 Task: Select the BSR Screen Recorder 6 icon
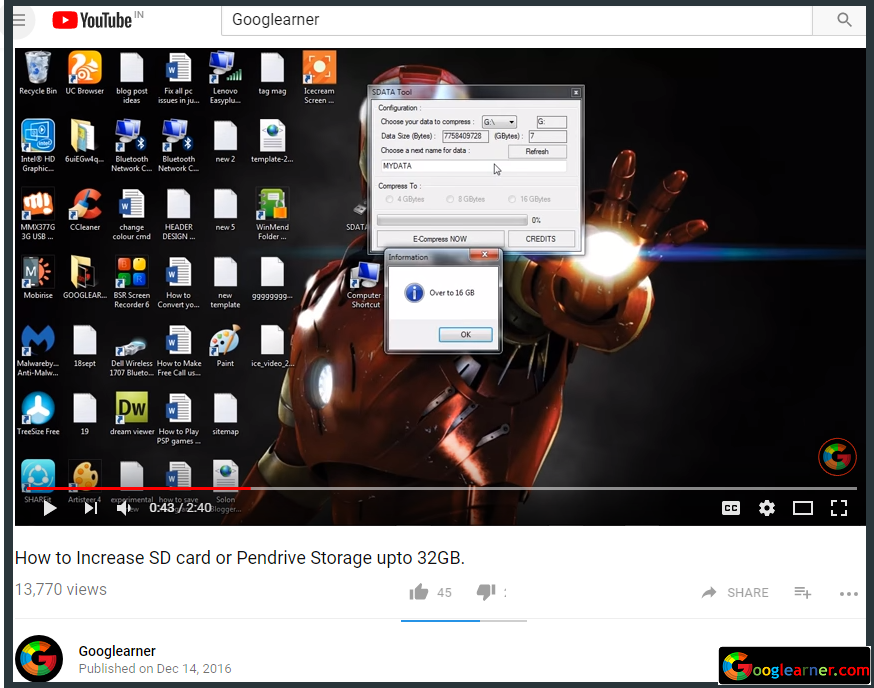pos(132,282)
